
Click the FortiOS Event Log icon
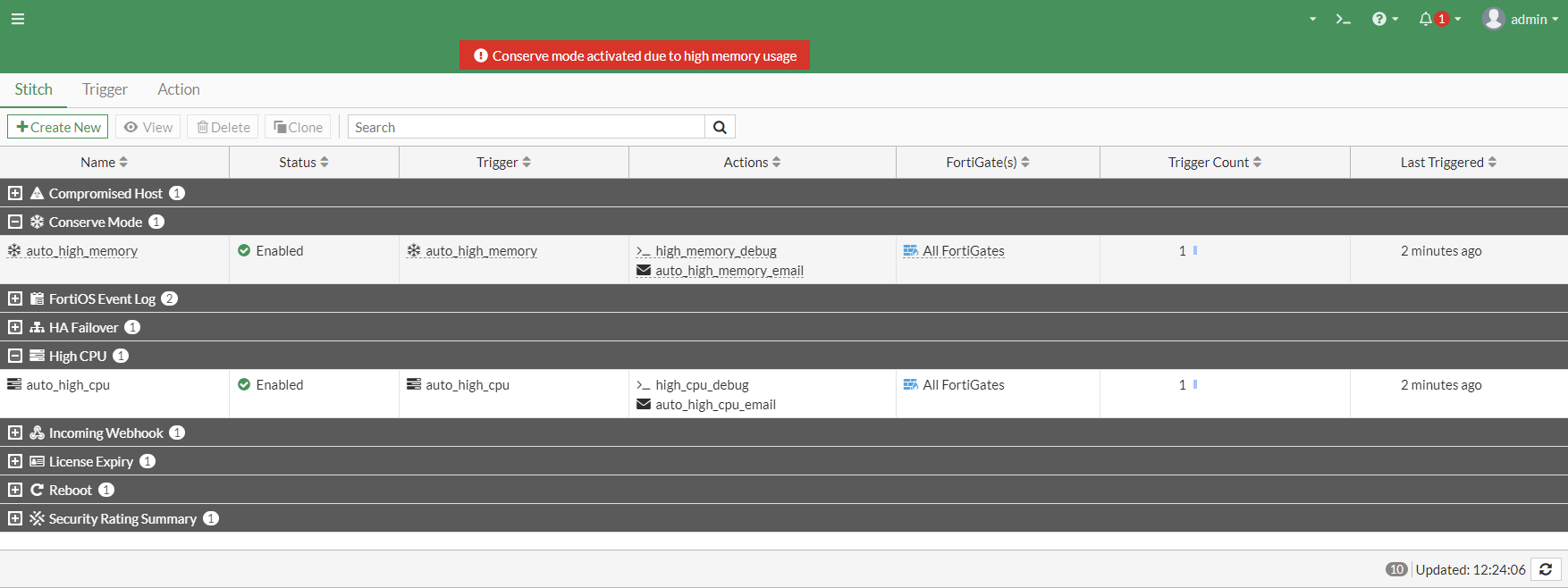coord(37,298)
